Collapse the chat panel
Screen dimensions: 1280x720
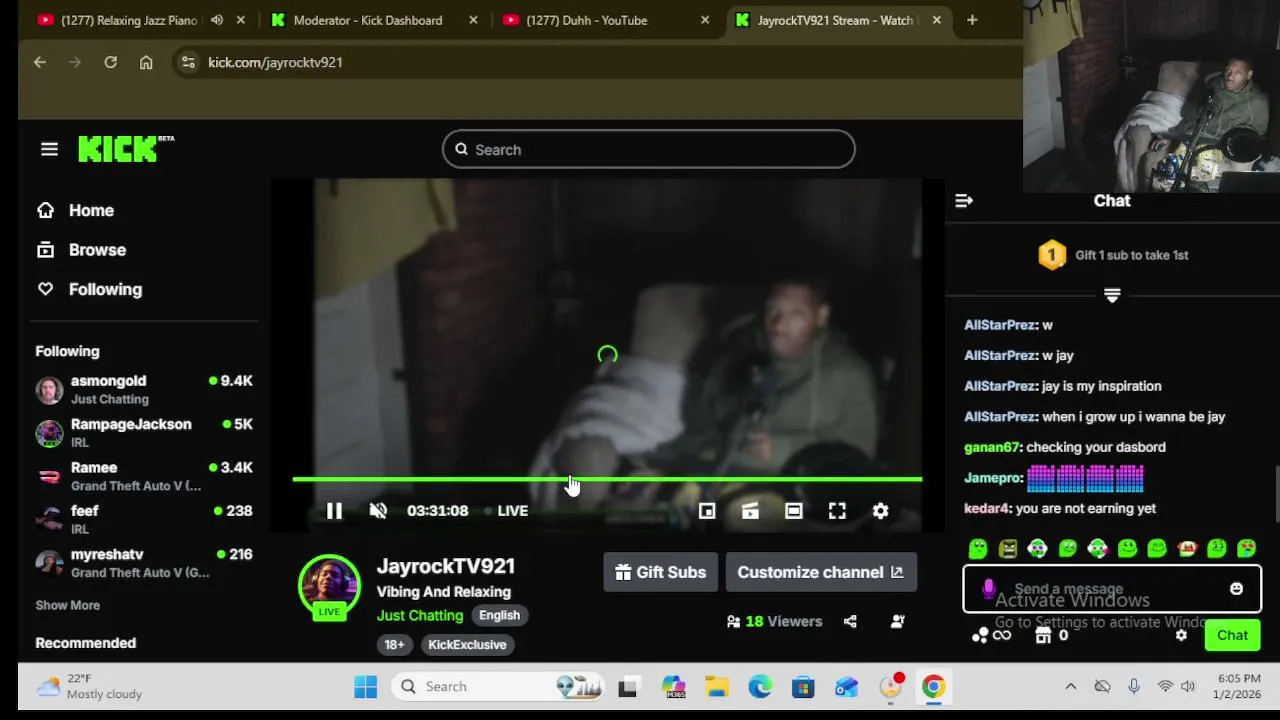[x=964, y=201]
